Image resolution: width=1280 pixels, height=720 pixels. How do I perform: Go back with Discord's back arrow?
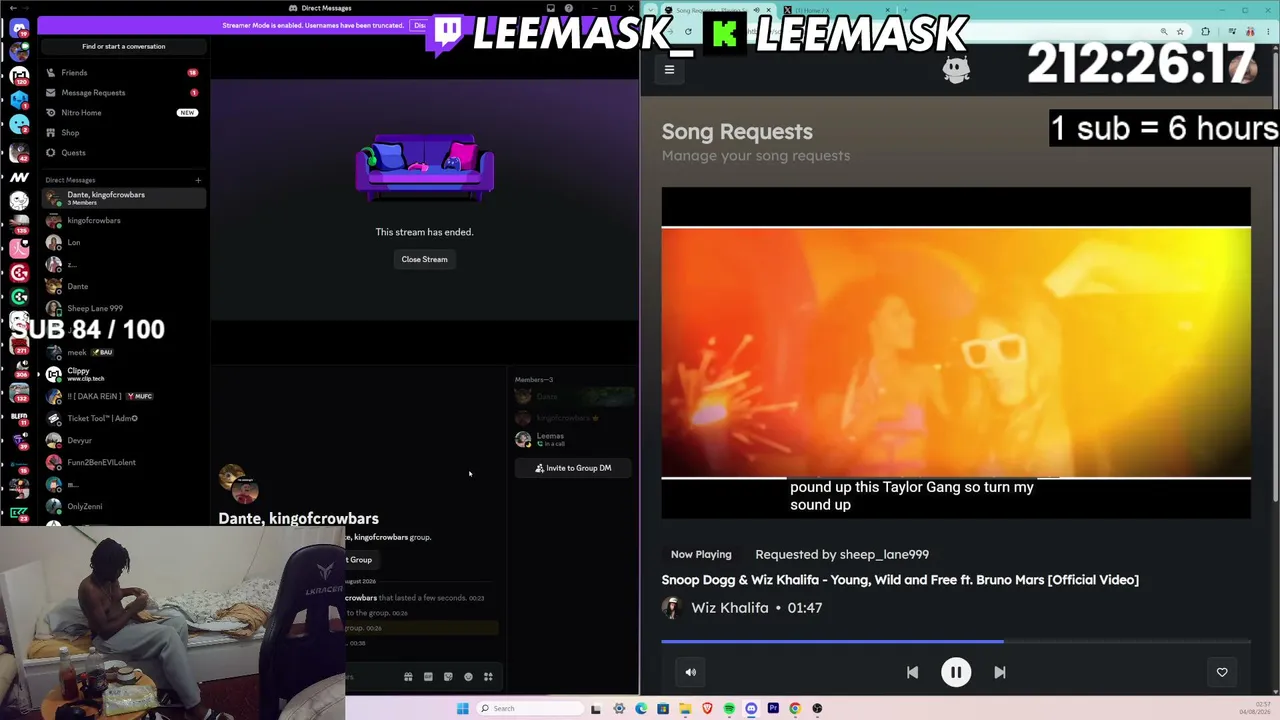pos(12,8)
